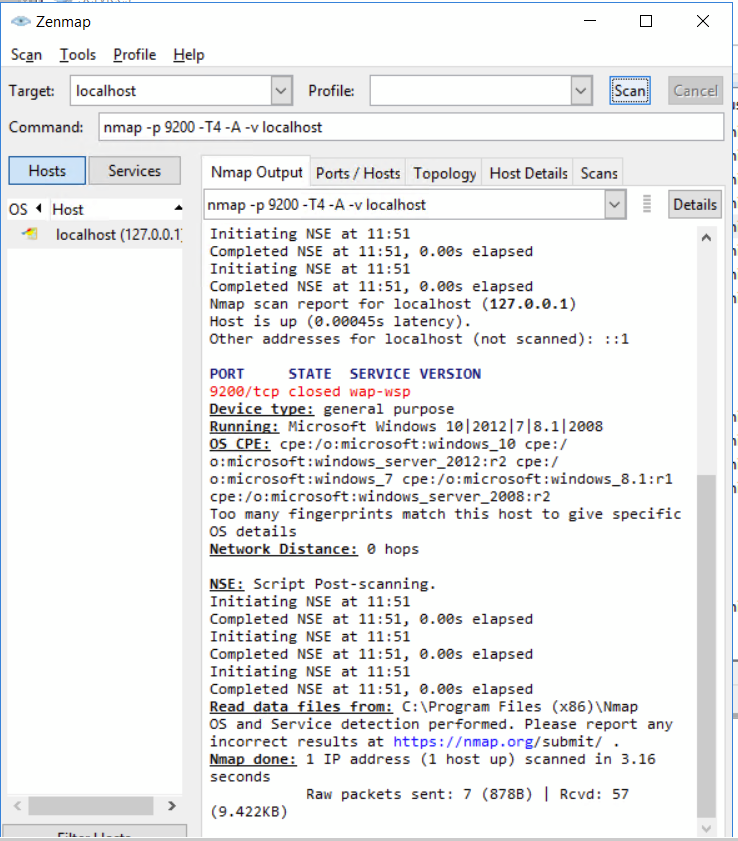Screen dimensions: 738x841
Task: Click the host list horizontal scrollbar thumb
Action: tap(91, 806)
